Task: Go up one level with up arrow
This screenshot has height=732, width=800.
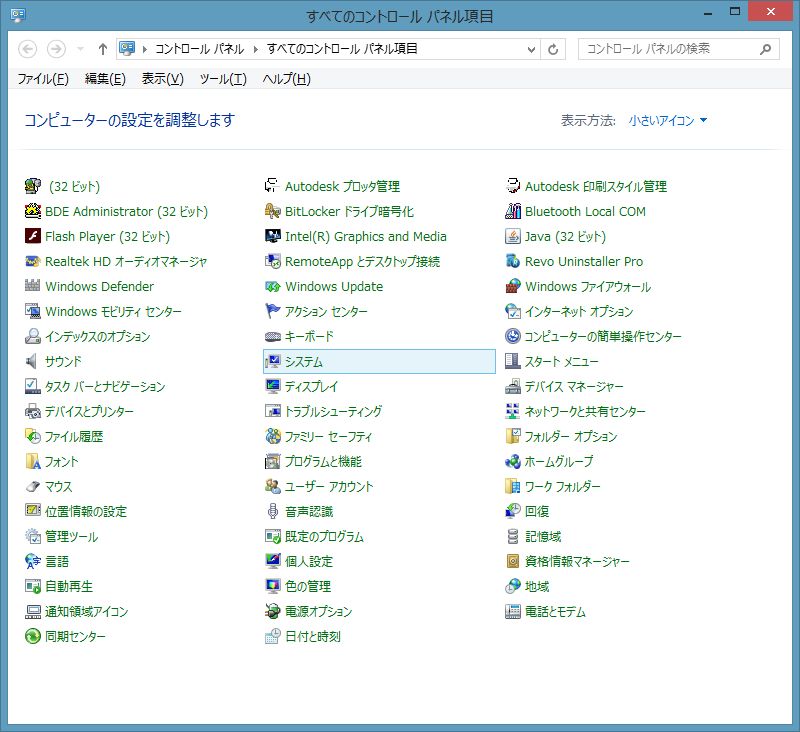Action: [x=103, y=49]
